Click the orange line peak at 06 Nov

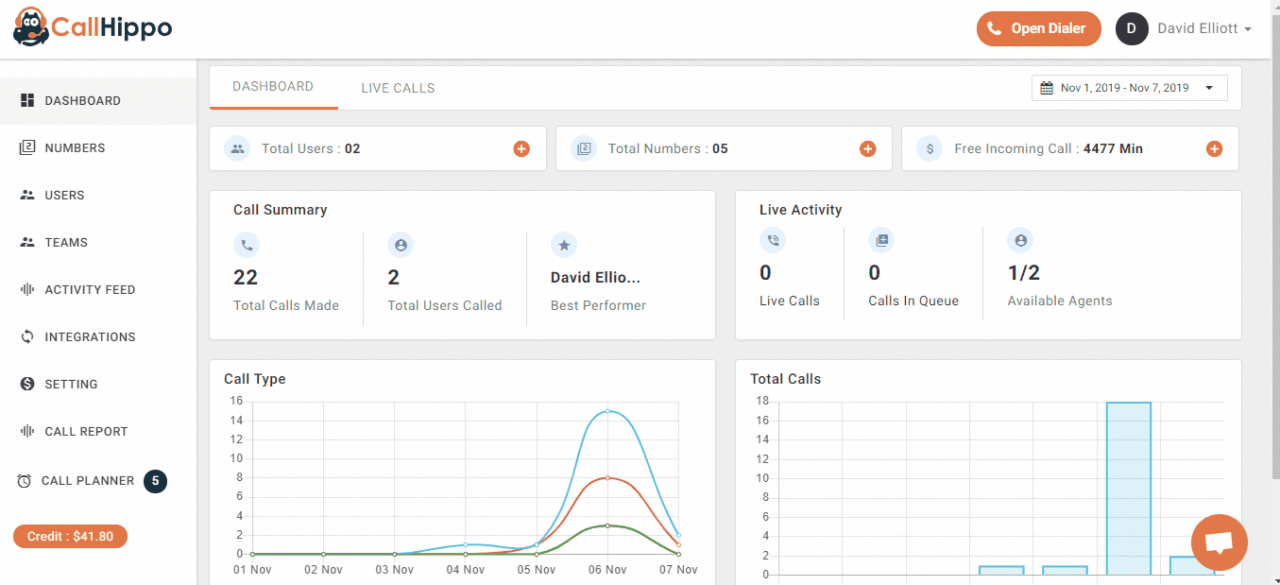coord(607,478)
